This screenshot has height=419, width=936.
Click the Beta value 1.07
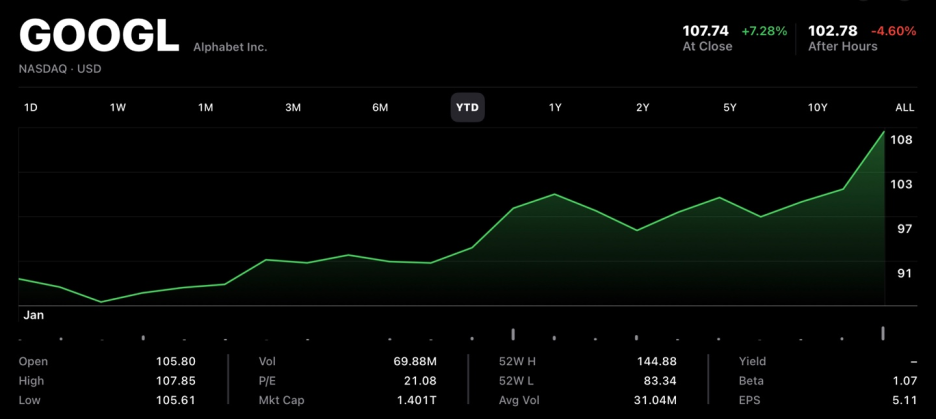point(906,381)
